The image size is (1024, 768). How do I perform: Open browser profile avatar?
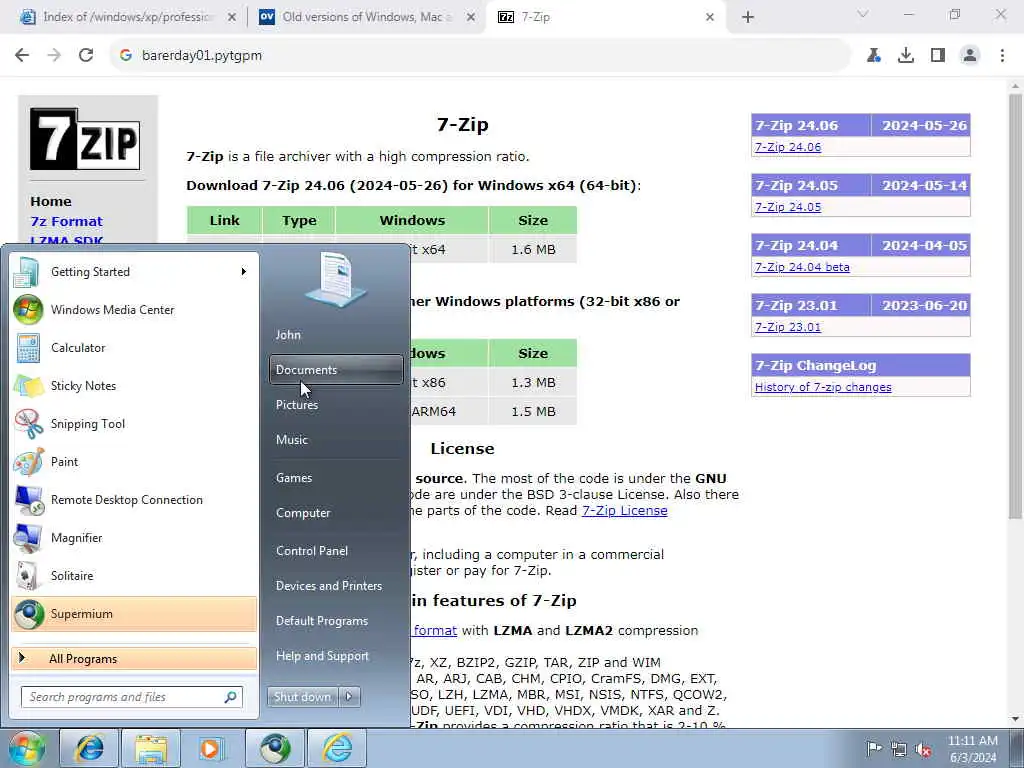pos(970,56)
